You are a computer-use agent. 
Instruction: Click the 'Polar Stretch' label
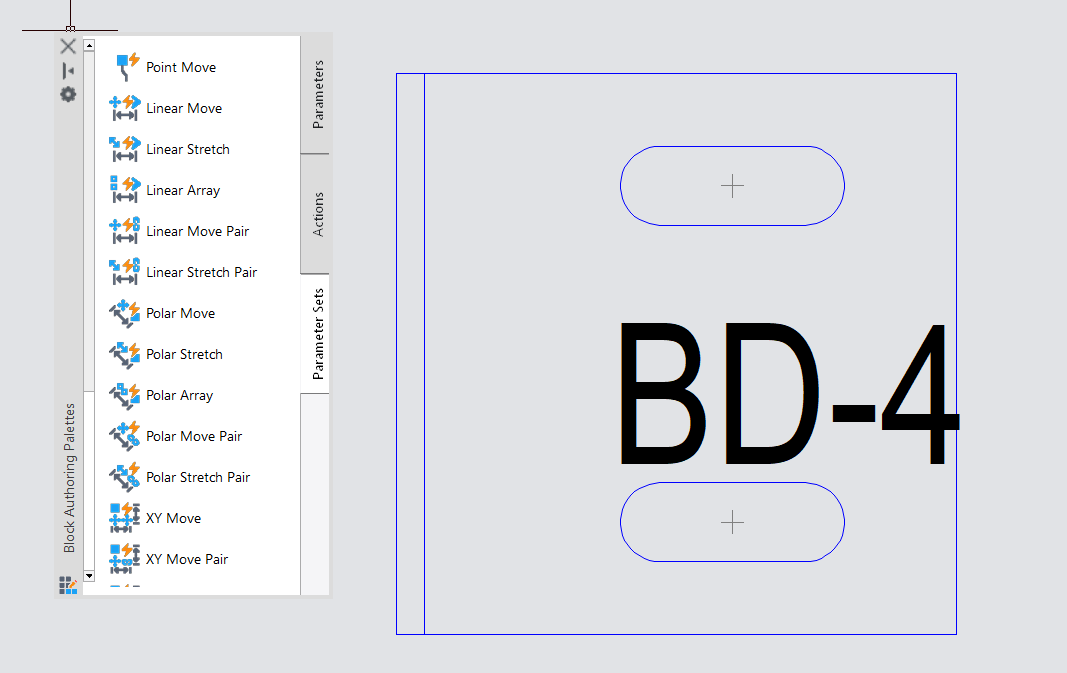[x=184, y=354]
